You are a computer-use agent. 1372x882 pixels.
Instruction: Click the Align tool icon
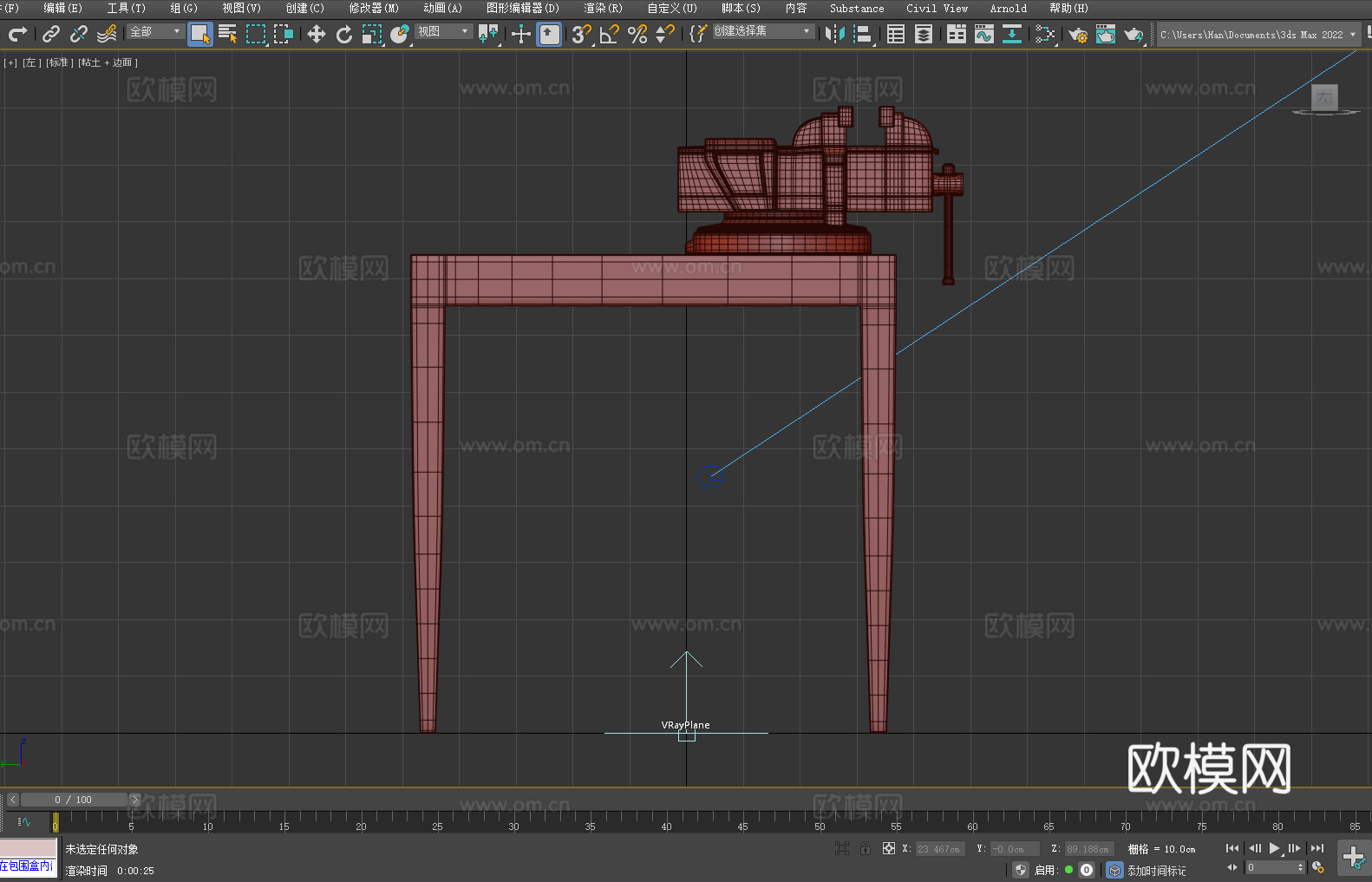863,34
